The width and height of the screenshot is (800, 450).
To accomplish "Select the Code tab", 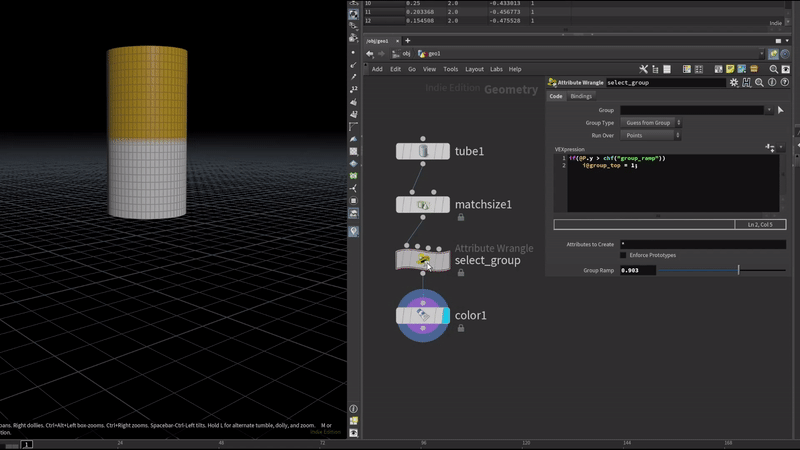I will click(x=556, y=96).
